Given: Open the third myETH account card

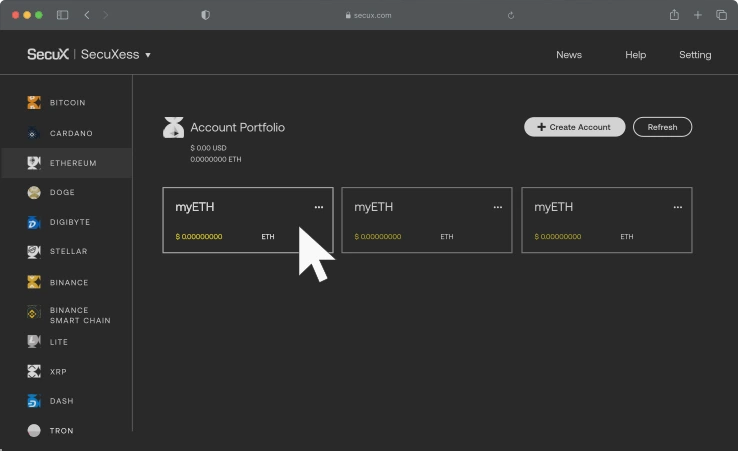Looking at the screenshot, I should (607, 220).
